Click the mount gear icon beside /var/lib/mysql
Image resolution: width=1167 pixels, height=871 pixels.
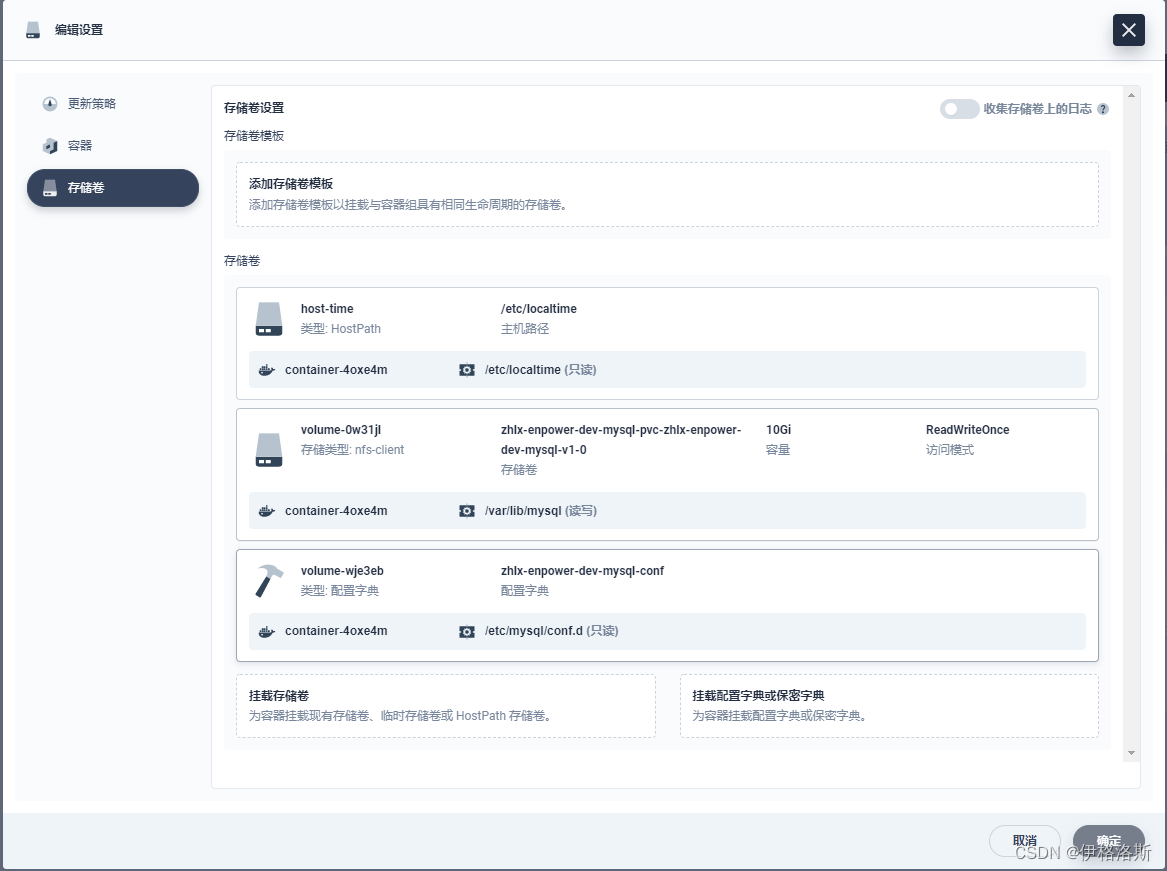point(466,511)
